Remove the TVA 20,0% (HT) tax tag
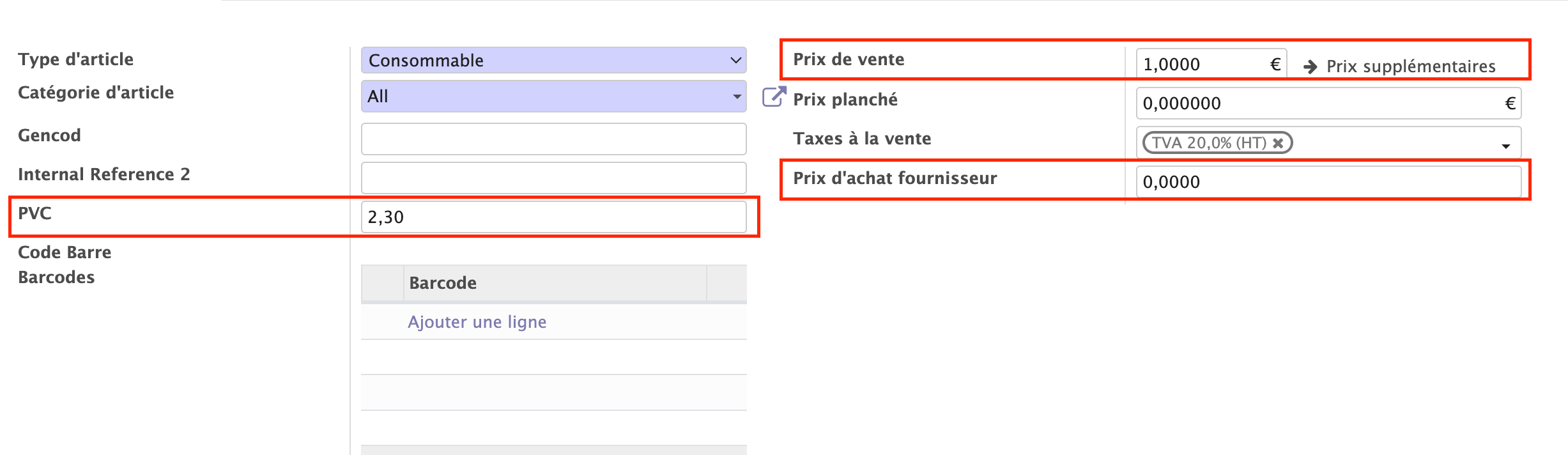1568x455 pixels. coord(1278,143)
